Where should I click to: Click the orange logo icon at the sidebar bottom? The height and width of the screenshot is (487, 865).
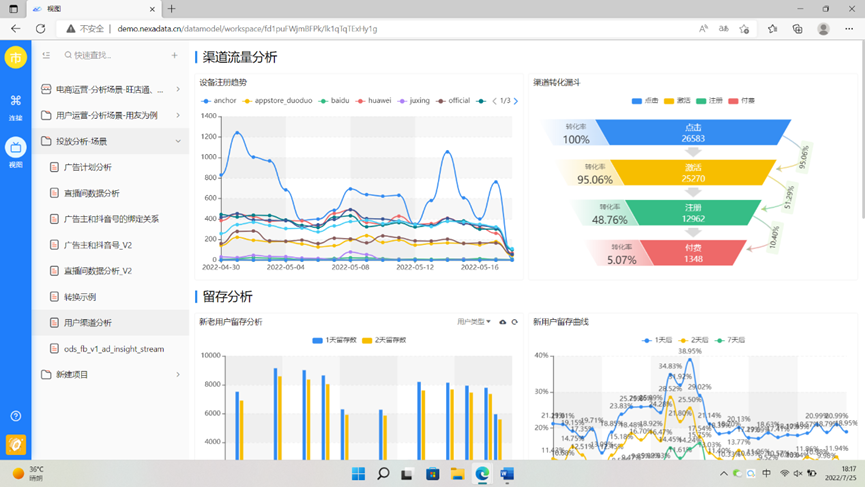coord(15,445)
